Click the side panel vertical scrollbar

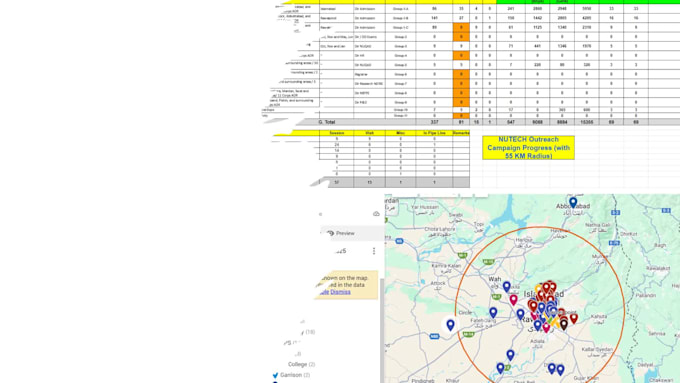click(382, 330)
